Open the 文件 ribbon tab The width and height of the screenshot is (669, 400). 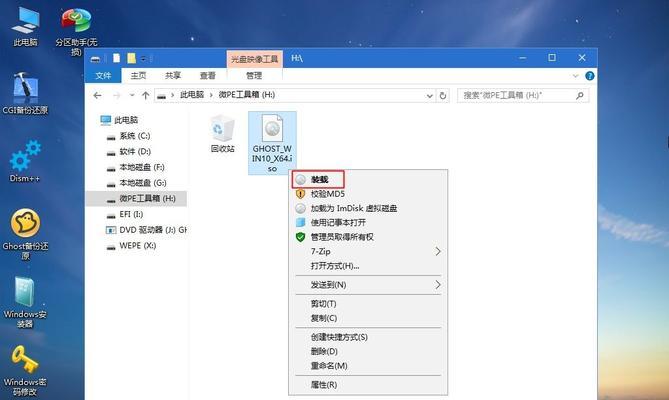[103, 76]
